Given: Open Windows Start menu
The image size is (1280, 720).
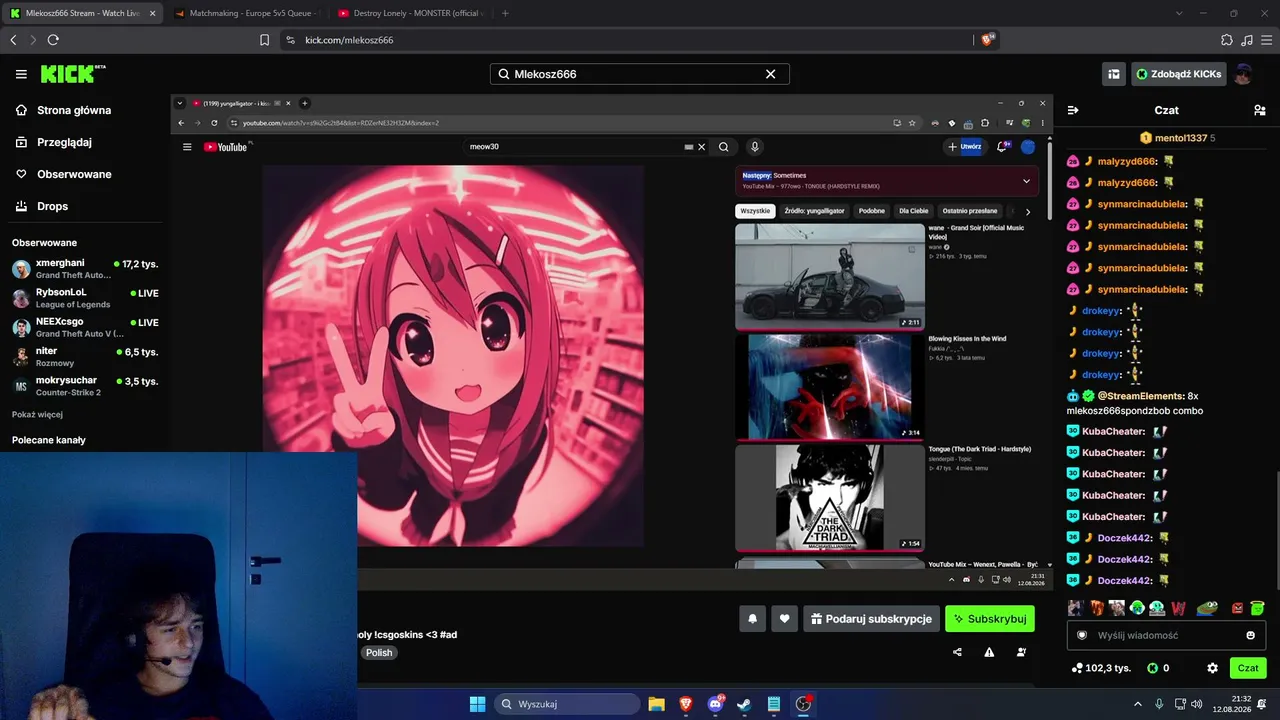Looking at the screenshot, I should [477, 704].
